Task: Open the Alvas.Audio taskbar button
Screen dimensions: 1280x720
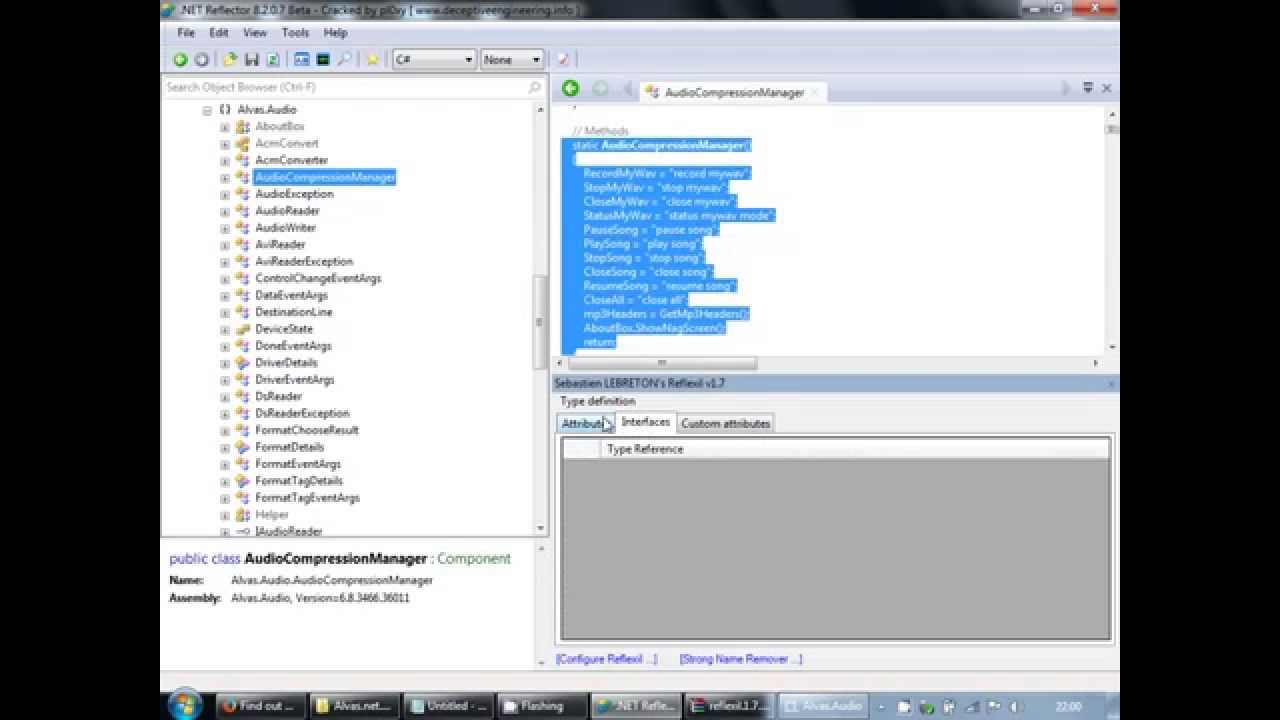Action: pyautogui.click(x=823, y=706)
